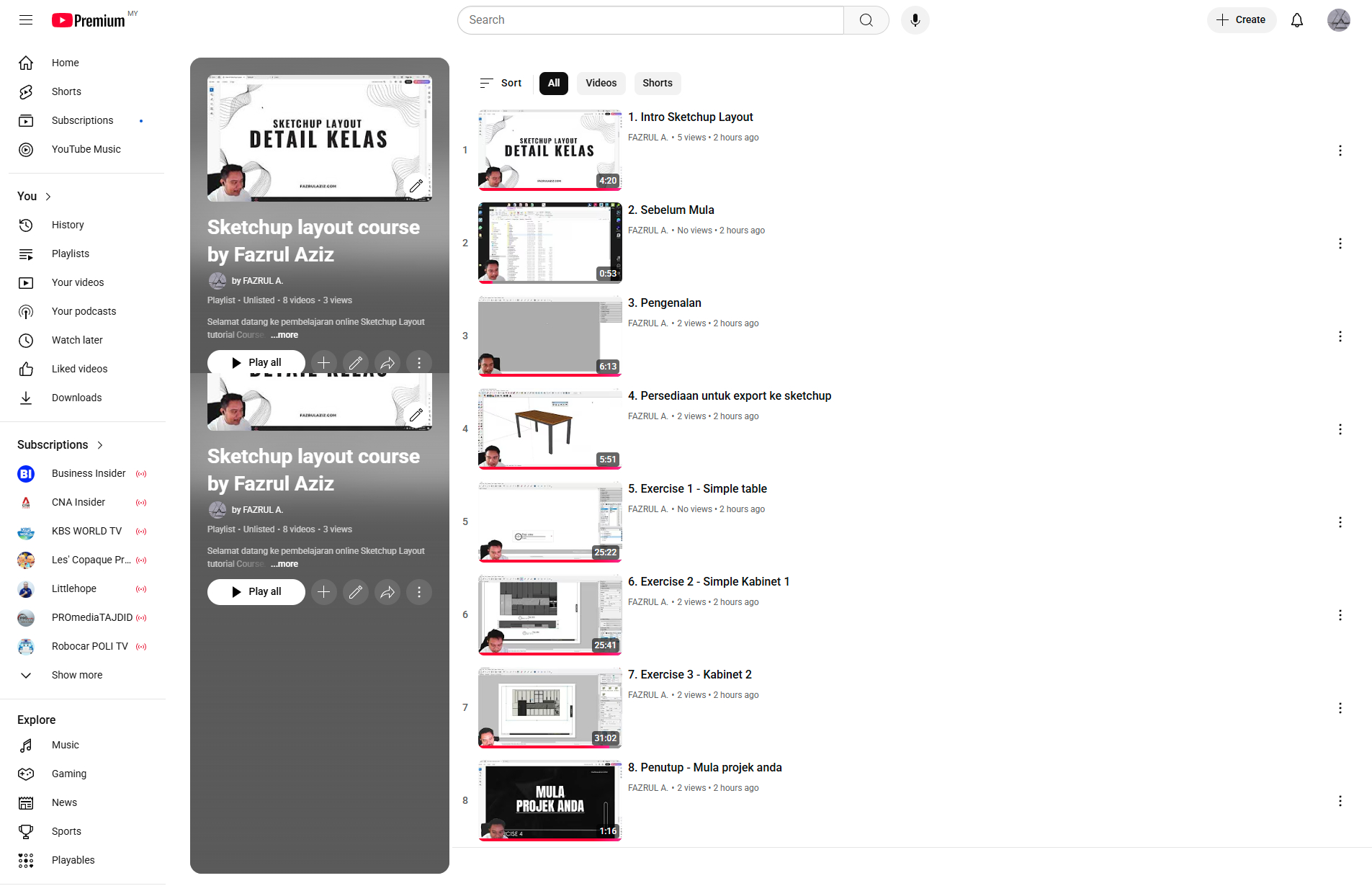Select the Videos filter chip

[x=601, y=83]
